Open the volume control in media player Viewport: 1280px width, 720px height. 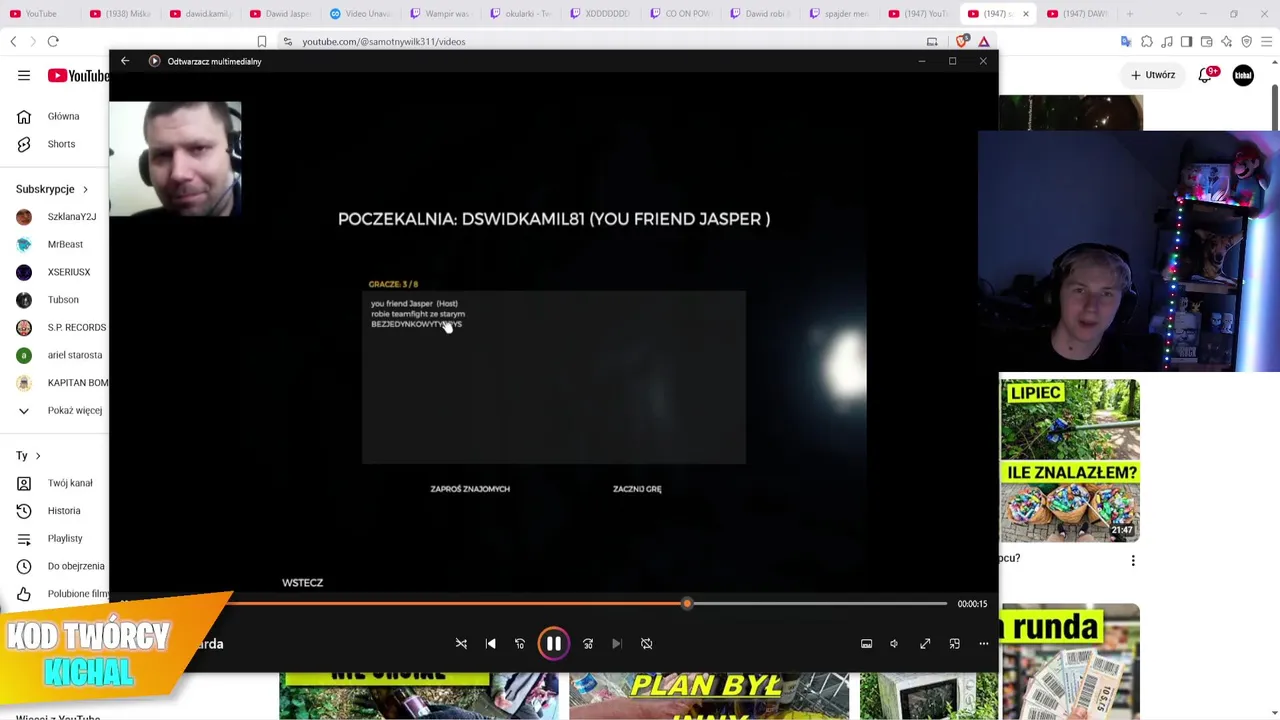[x=894, y=644]
